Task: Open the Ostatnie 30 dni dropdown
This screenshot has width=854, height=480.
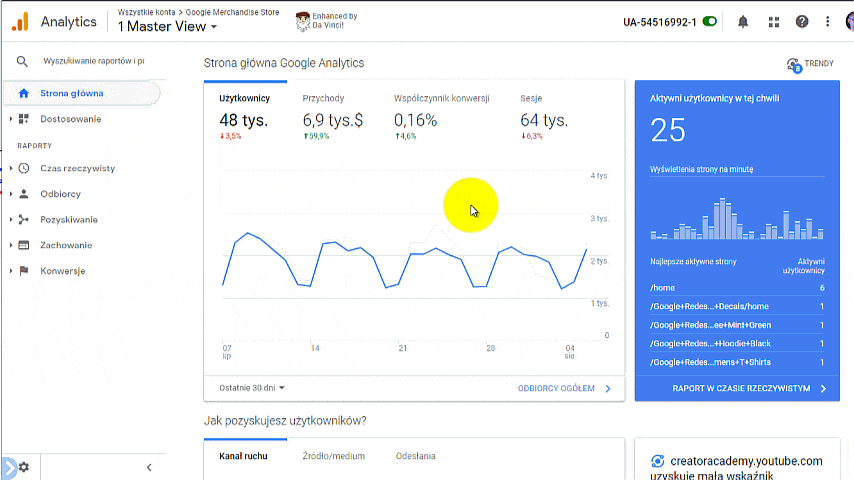Action: pos(252,388)
